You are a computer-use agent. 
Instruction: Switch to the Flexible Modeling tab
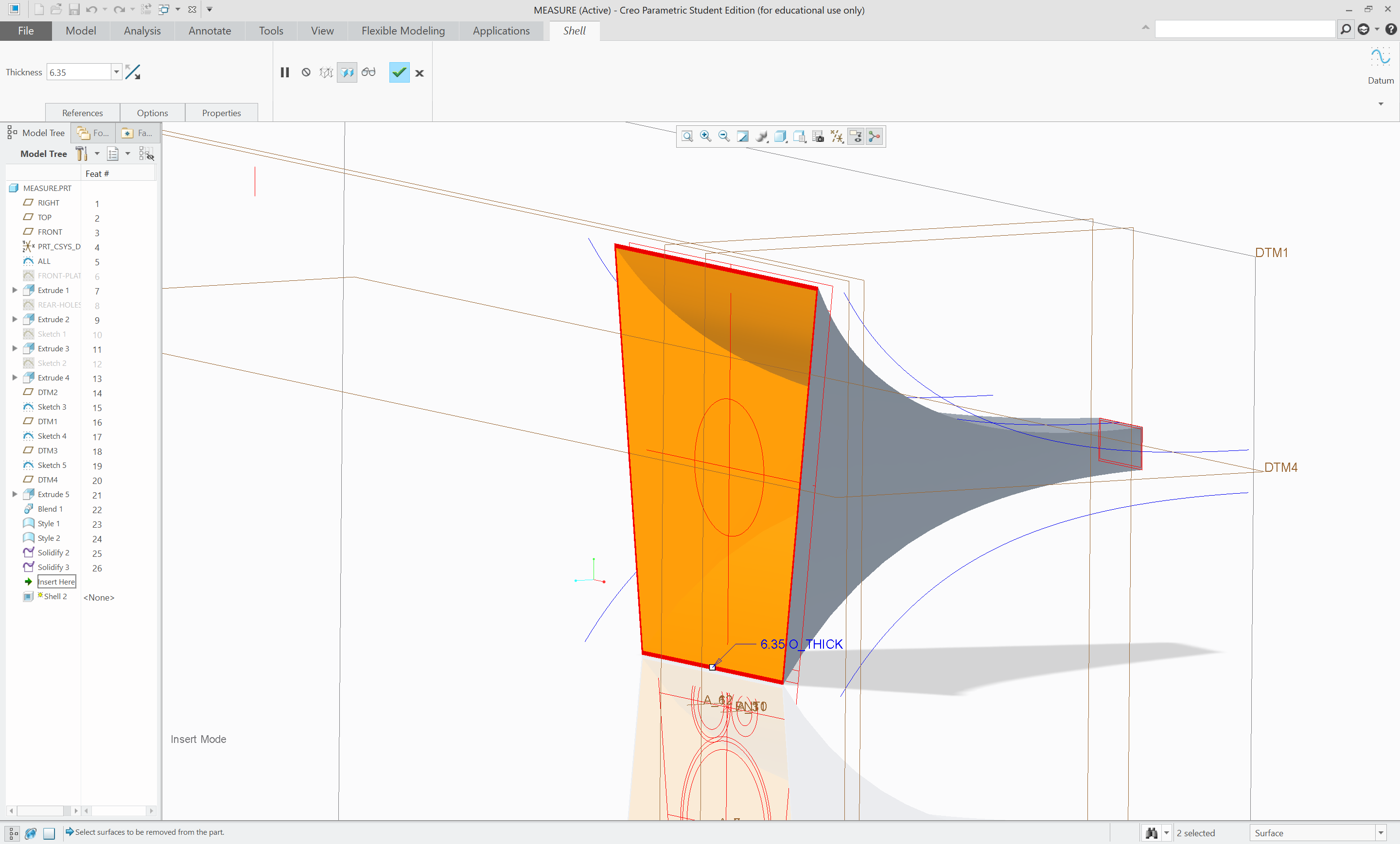[403, 31]
